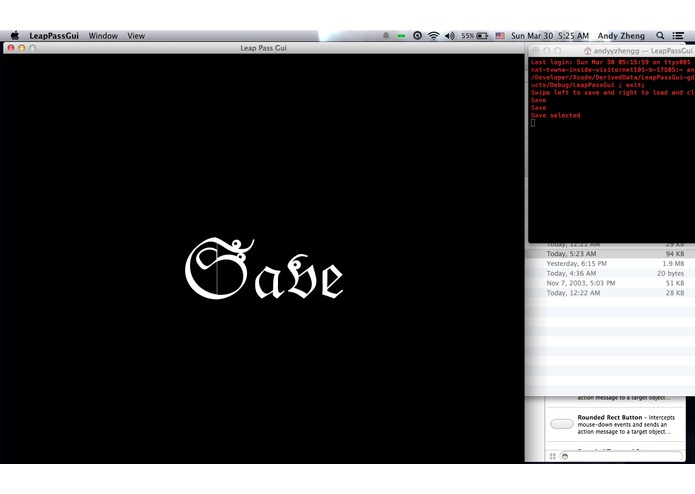Image resolution: width=695 pixels, height=494 pixels.
Task: Select the file row 'Yesterday, 6:15 PM'
Action: pyautogui.click(x=610, y=264)
